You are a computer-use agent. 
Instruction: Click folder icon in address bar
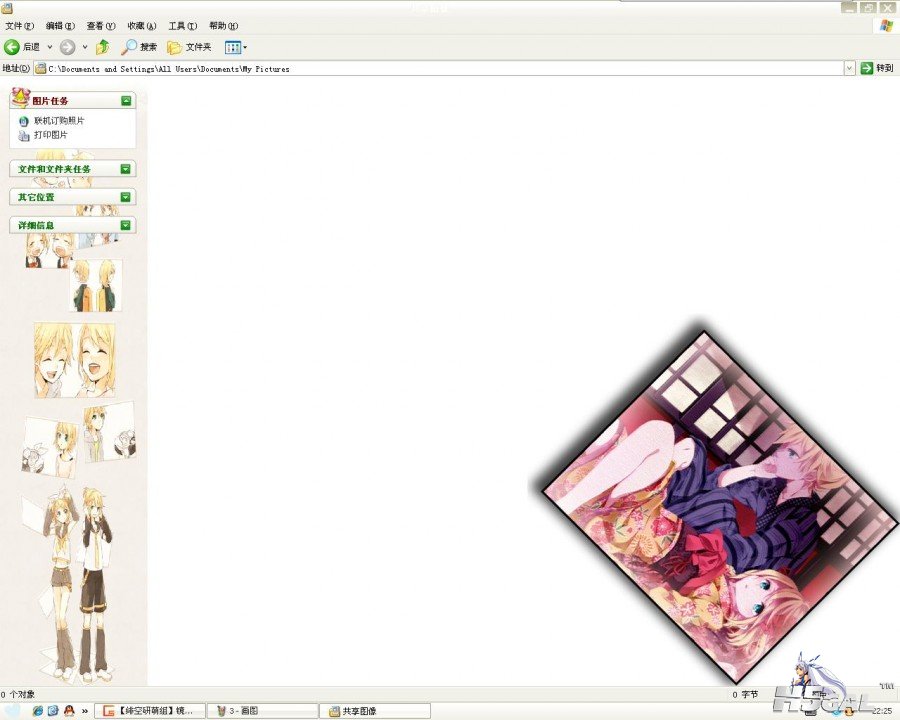point(41,68)
